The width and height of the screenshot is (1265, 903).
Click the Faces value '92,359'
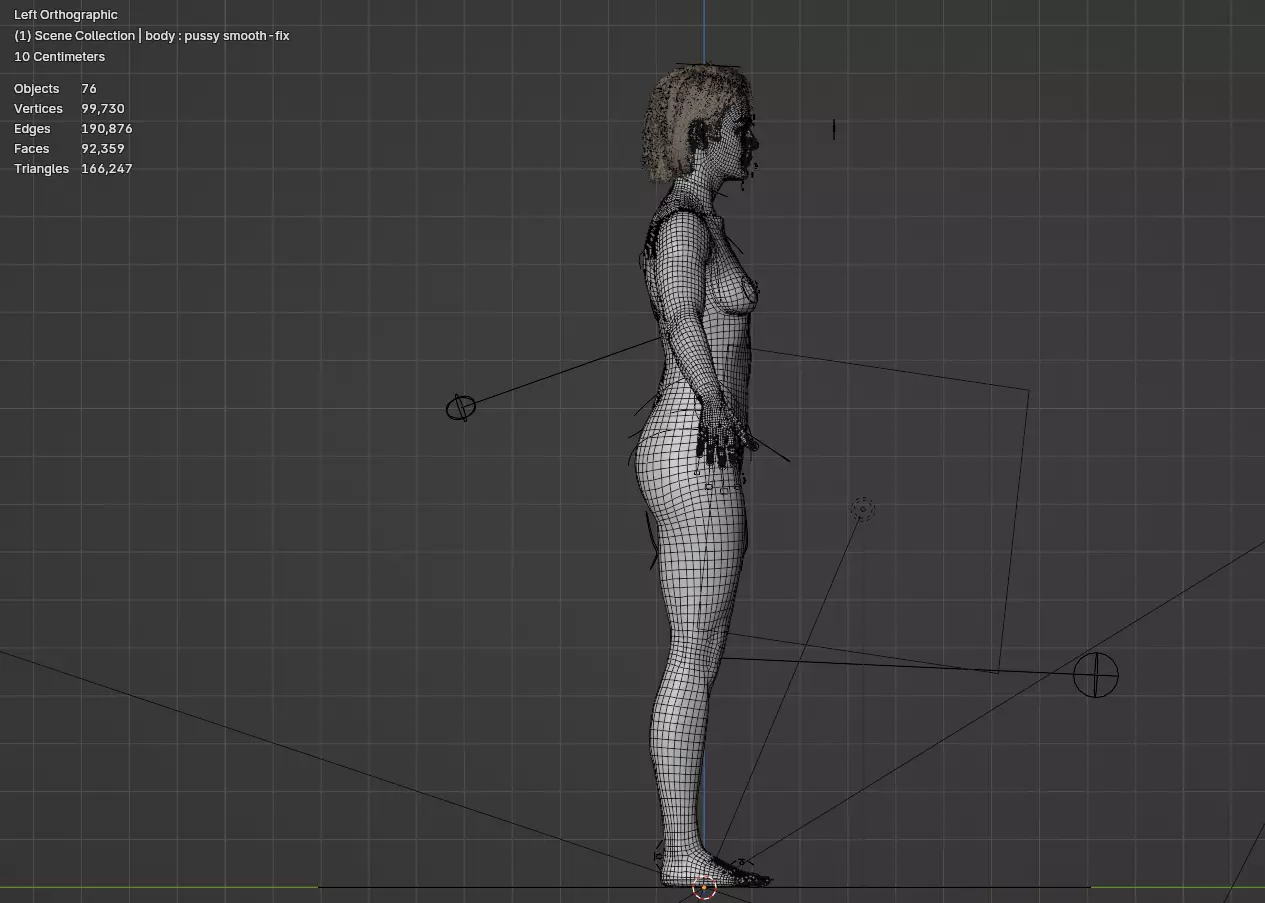point(103,149)
